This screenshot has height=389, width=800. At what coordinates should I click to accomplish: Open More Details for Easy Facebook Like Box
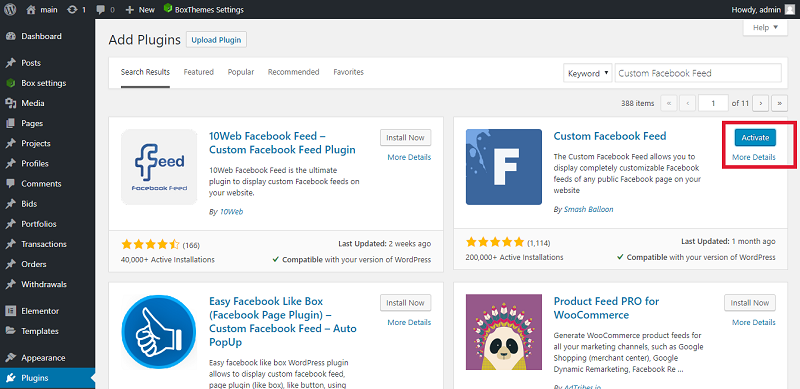(x=409, y=322)
